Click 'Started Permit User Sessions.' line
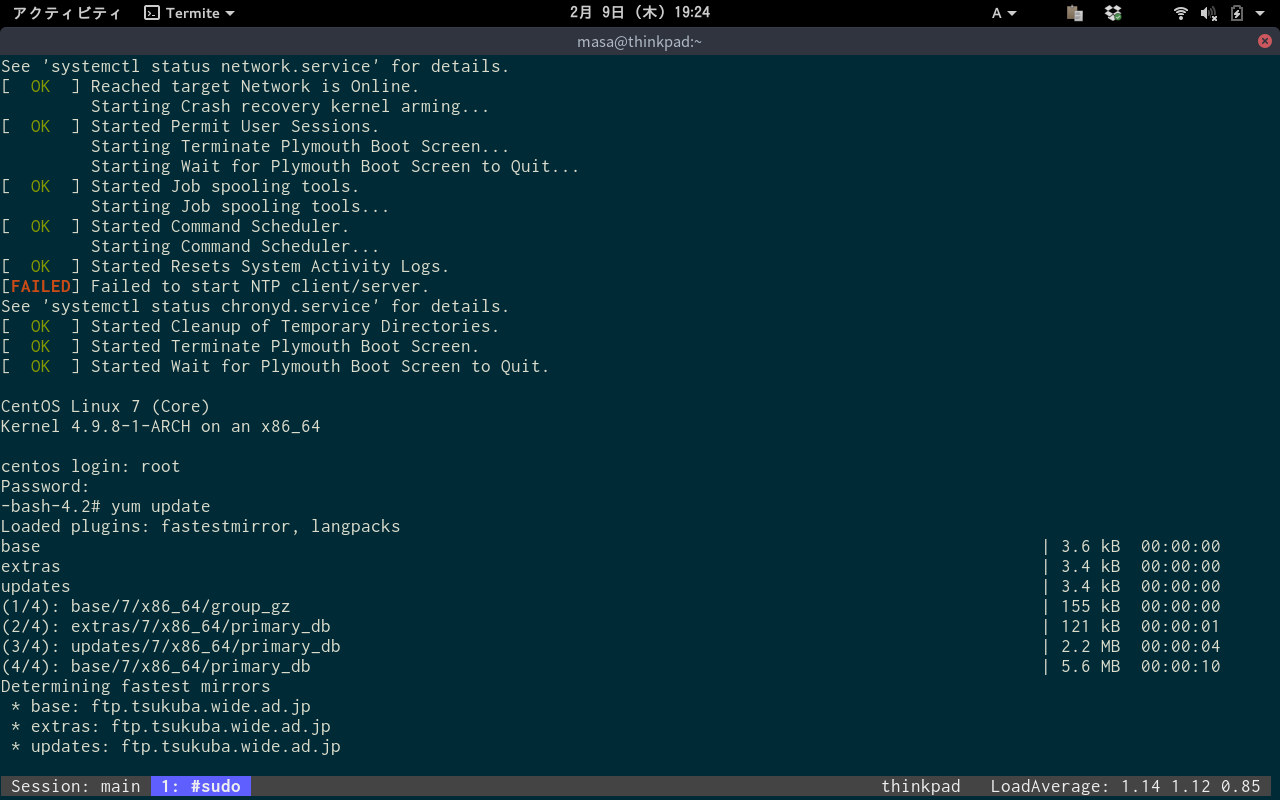The height and width of the screenshot is (800, 1280). point(235,126)
